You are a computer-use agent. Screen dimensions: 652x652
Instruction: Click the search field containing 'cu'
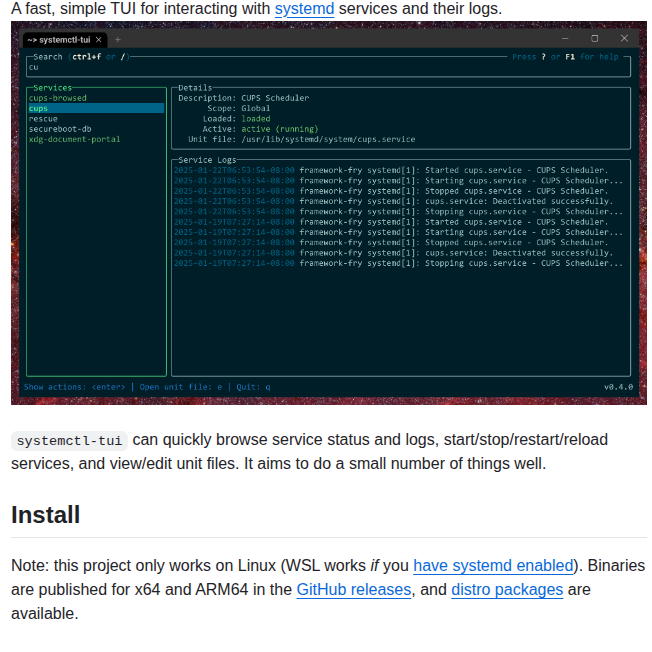coord(328,67)
